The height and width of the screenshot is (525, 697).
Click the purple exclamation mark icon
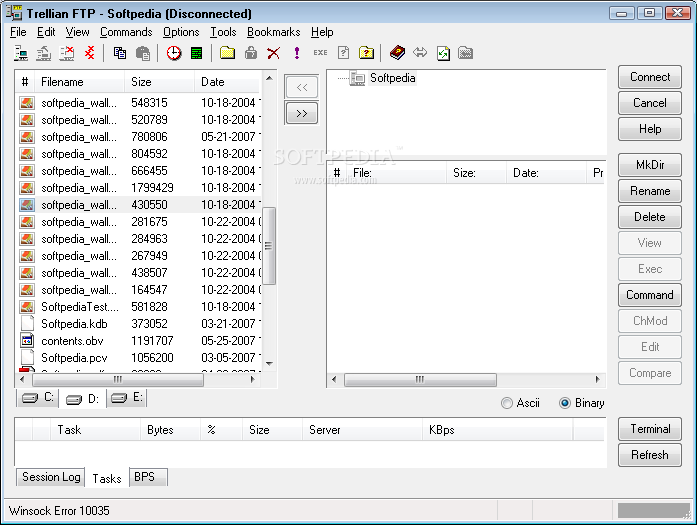pyautogui.click(x=296, y=53)
